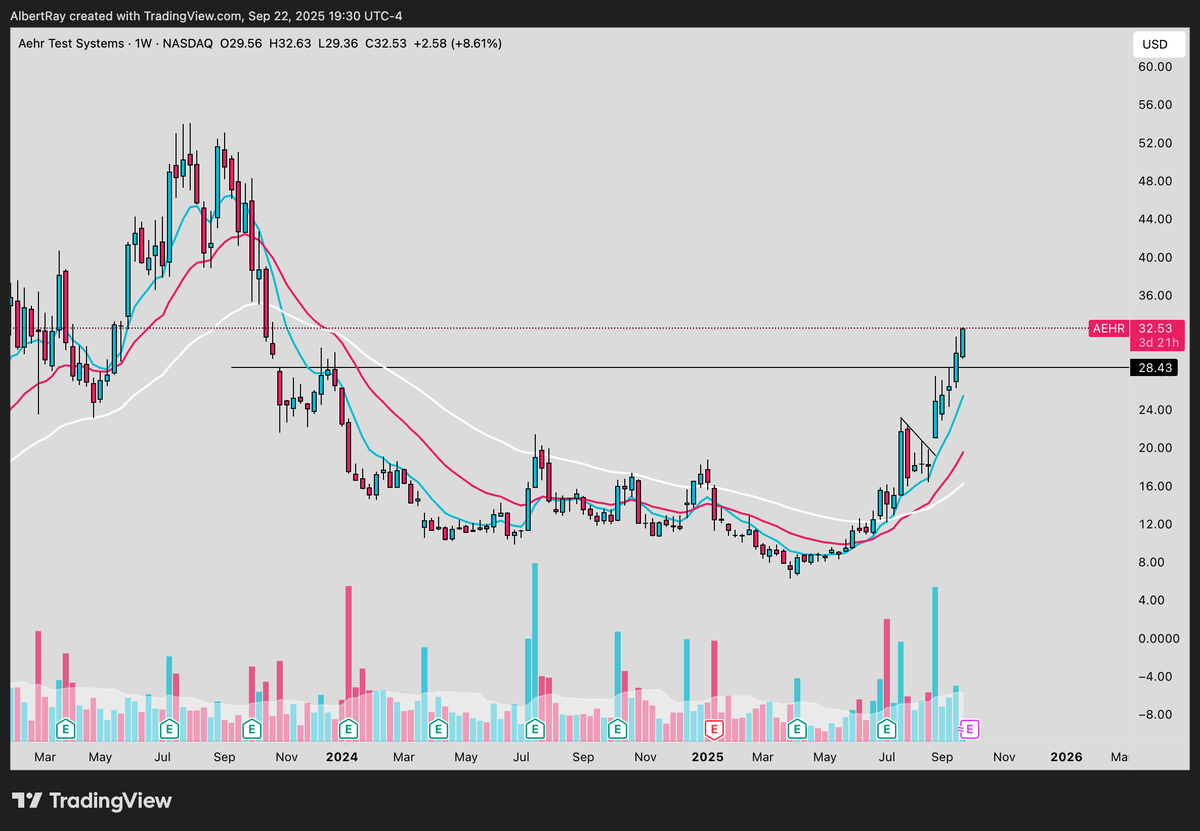Click the bold 2026 label on the time axis
1200x831 pixels.
click(x=1066, y=757)
